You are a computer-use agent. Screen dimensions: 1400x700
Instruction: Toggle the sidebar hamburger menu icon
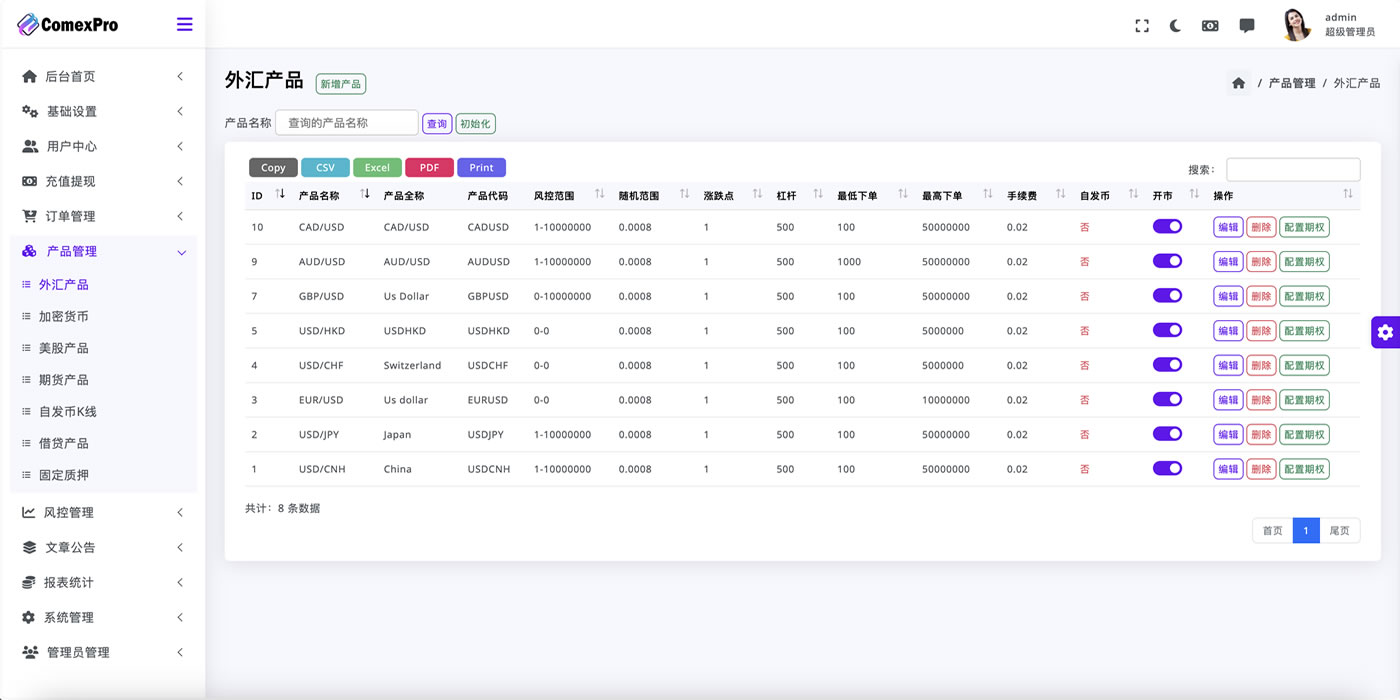184,25
